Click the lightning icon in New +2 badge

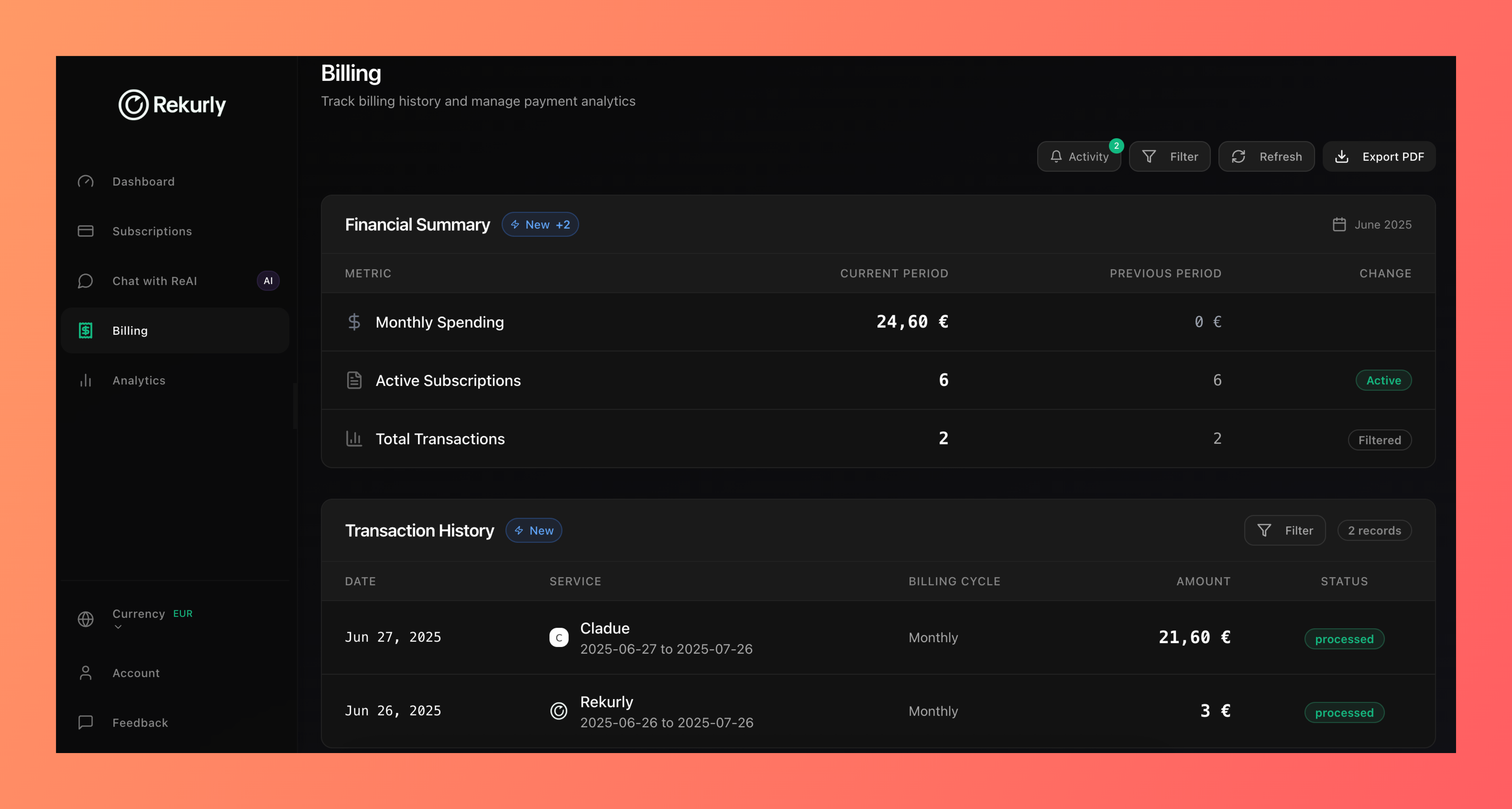515,224
